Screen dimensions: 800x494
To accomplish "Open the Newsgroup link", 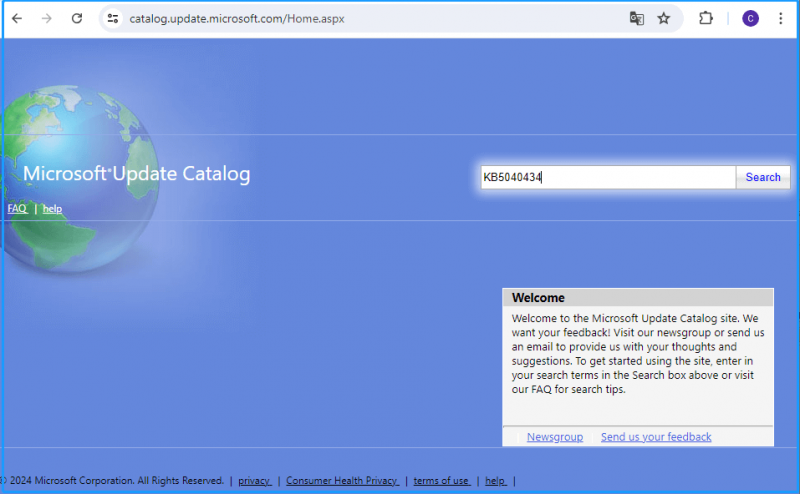I will point(555,437).
